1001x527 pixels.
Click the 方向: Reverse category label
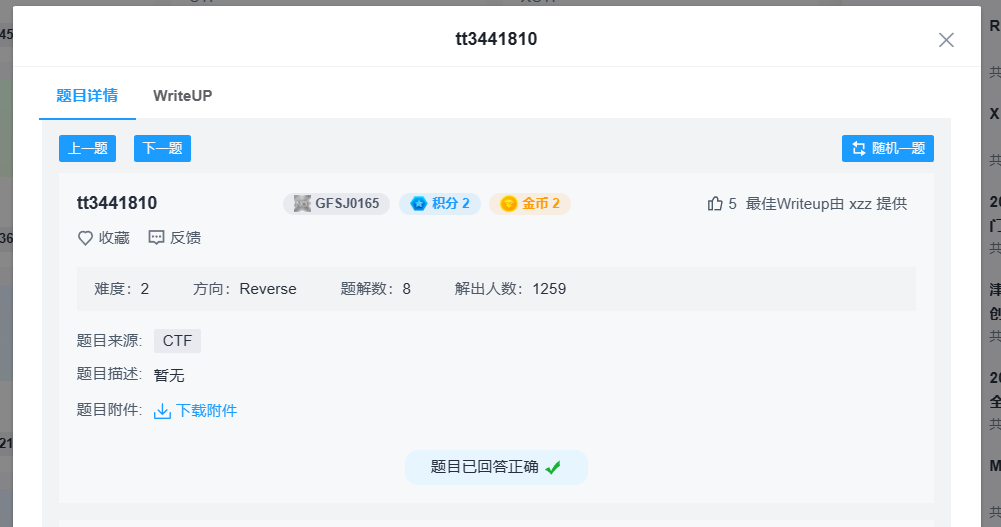(245, 289)
